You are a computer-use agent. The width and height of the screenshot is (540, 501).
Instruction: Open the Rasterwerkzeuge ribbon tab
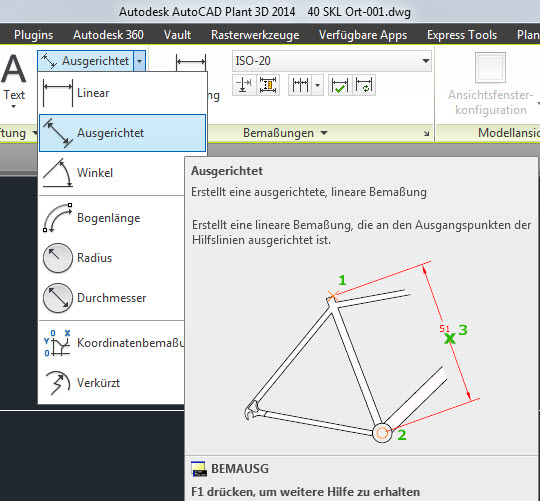[x=255, y=35]
